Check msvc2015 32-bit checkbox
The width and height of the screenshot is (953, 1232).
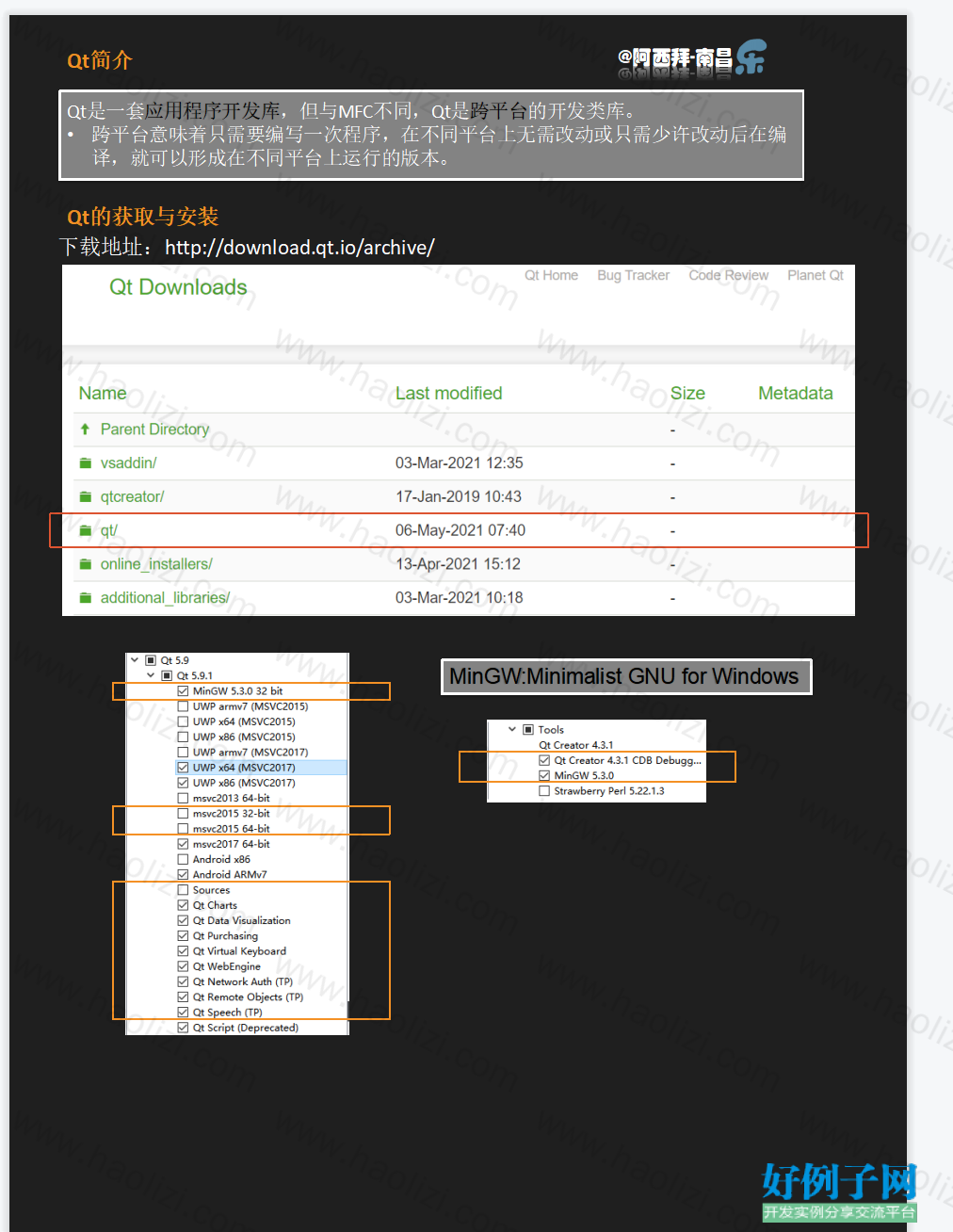[x=183, y=813]
